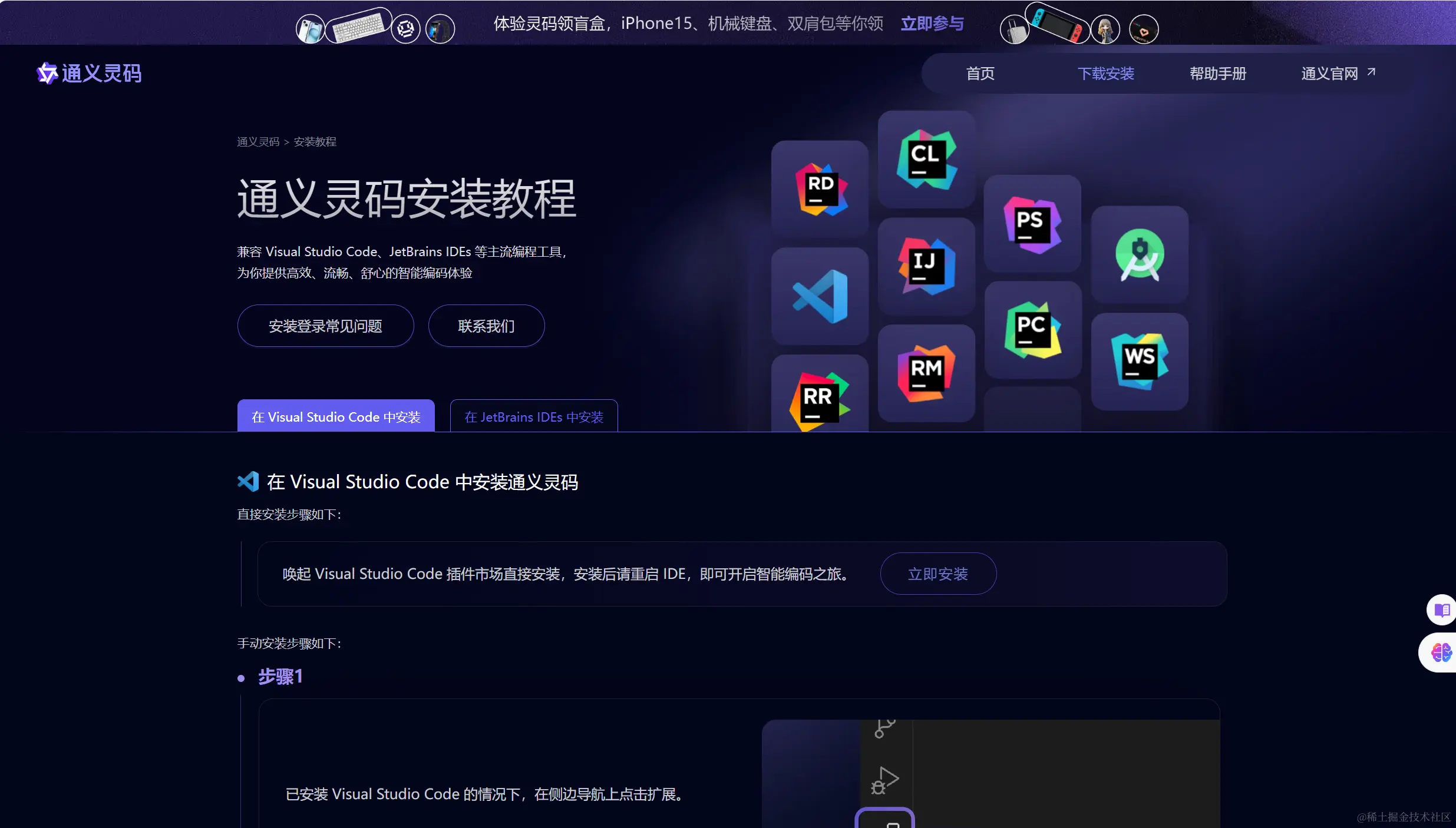Click the external link arrow next to 通义官网
This screenshot has width=1456, height=828.
[x=1371, y=72]
